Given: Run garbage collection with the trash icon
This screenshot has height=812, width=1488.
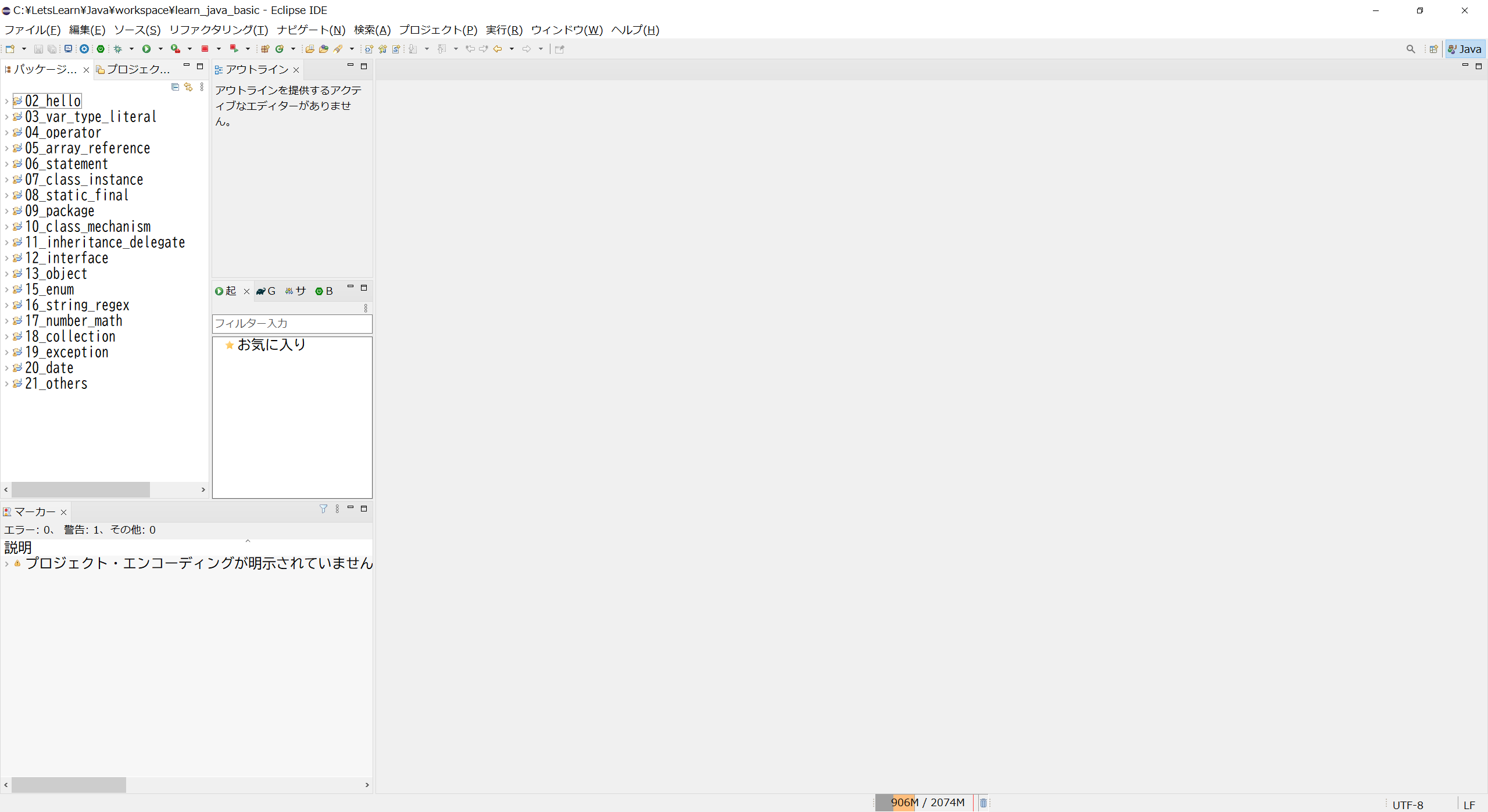Looking at the screenshot, I should coord(982,802).
